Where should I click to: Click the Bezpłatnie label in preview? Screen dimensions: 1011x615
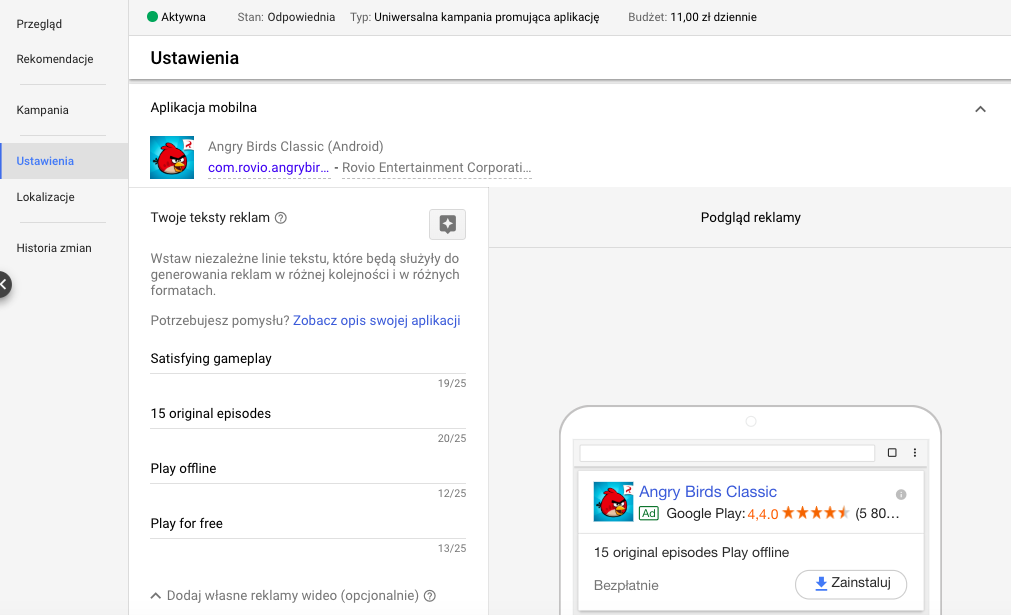(626, 585)
